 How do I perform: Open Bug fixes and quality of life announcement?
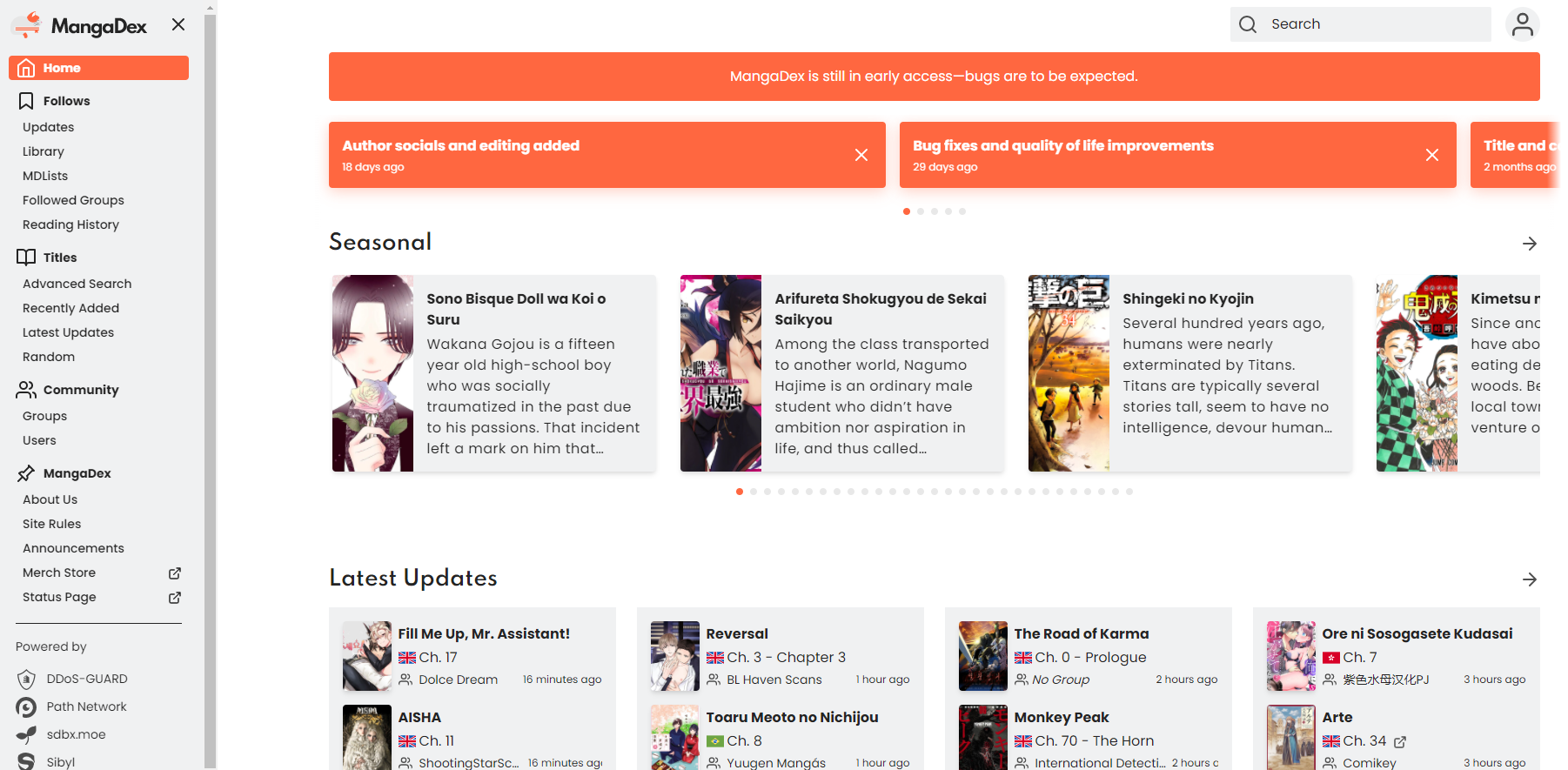(x=1063, y=146)
